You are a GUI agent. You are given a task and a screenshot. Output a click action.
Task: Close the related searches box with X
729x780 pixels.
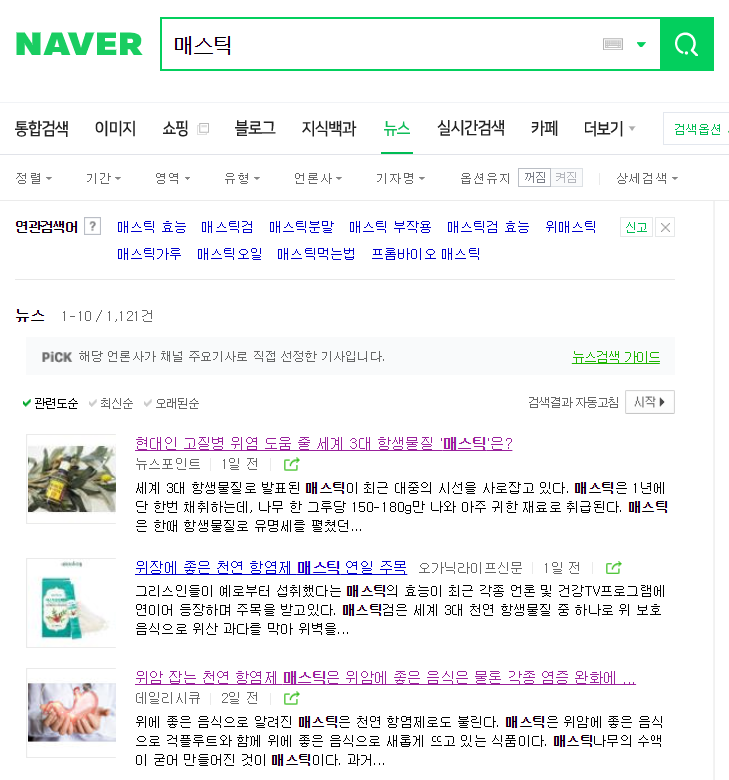coord(665,227)
